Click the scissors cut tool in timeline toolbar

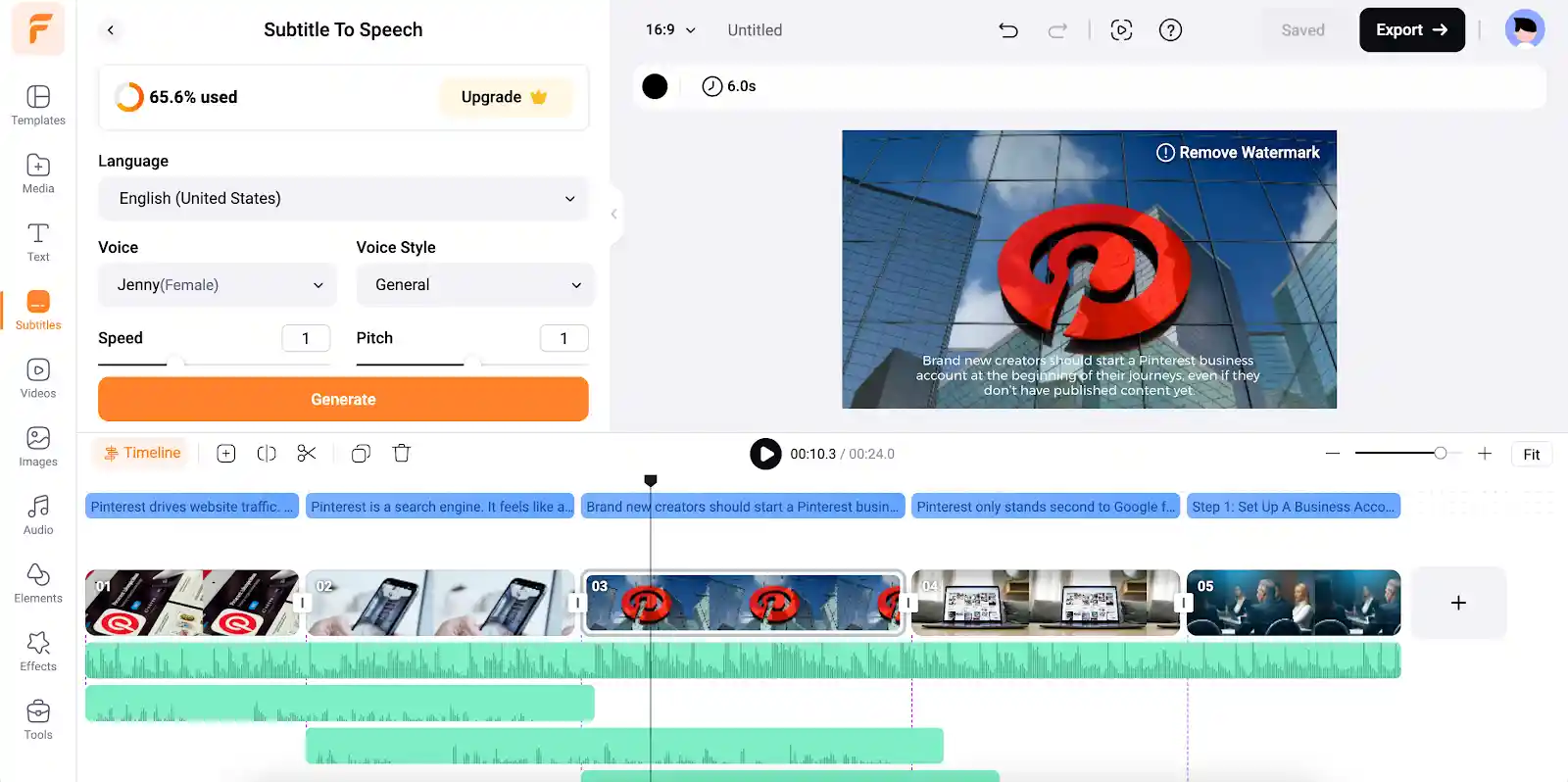point(307,453)
